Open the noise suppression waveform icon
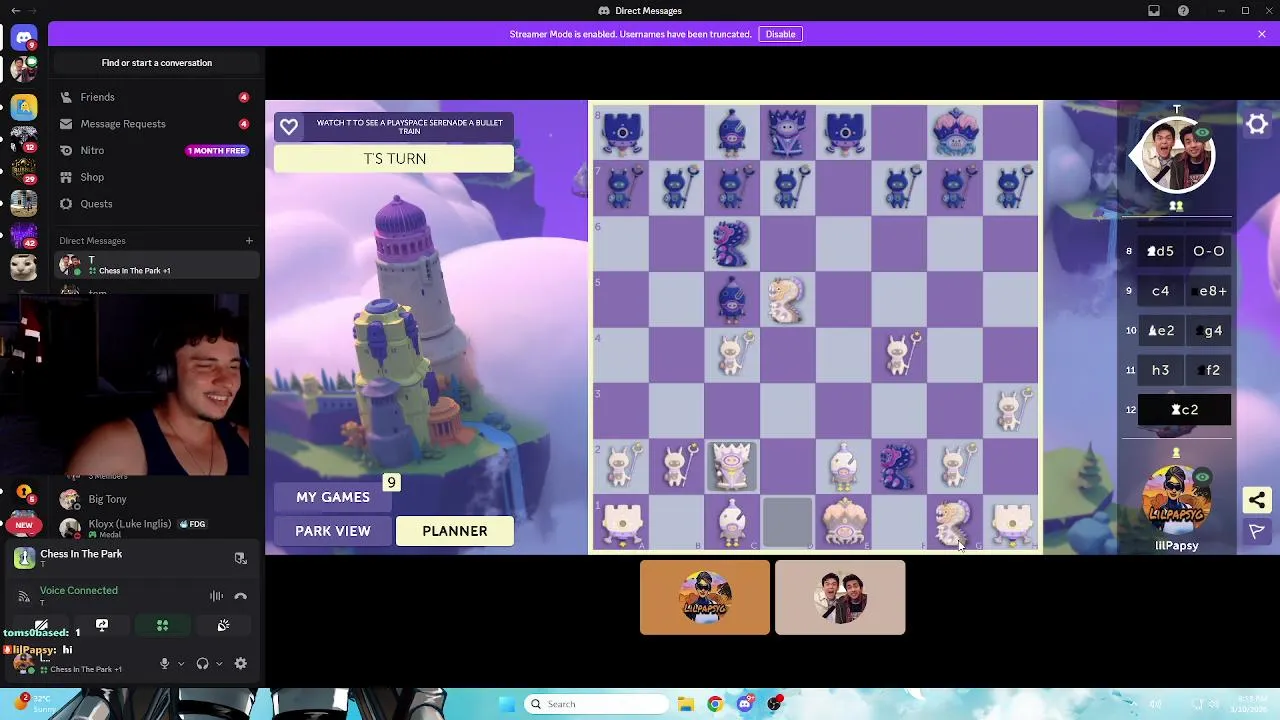This screenshot has height=720, width=1280. 216,596
